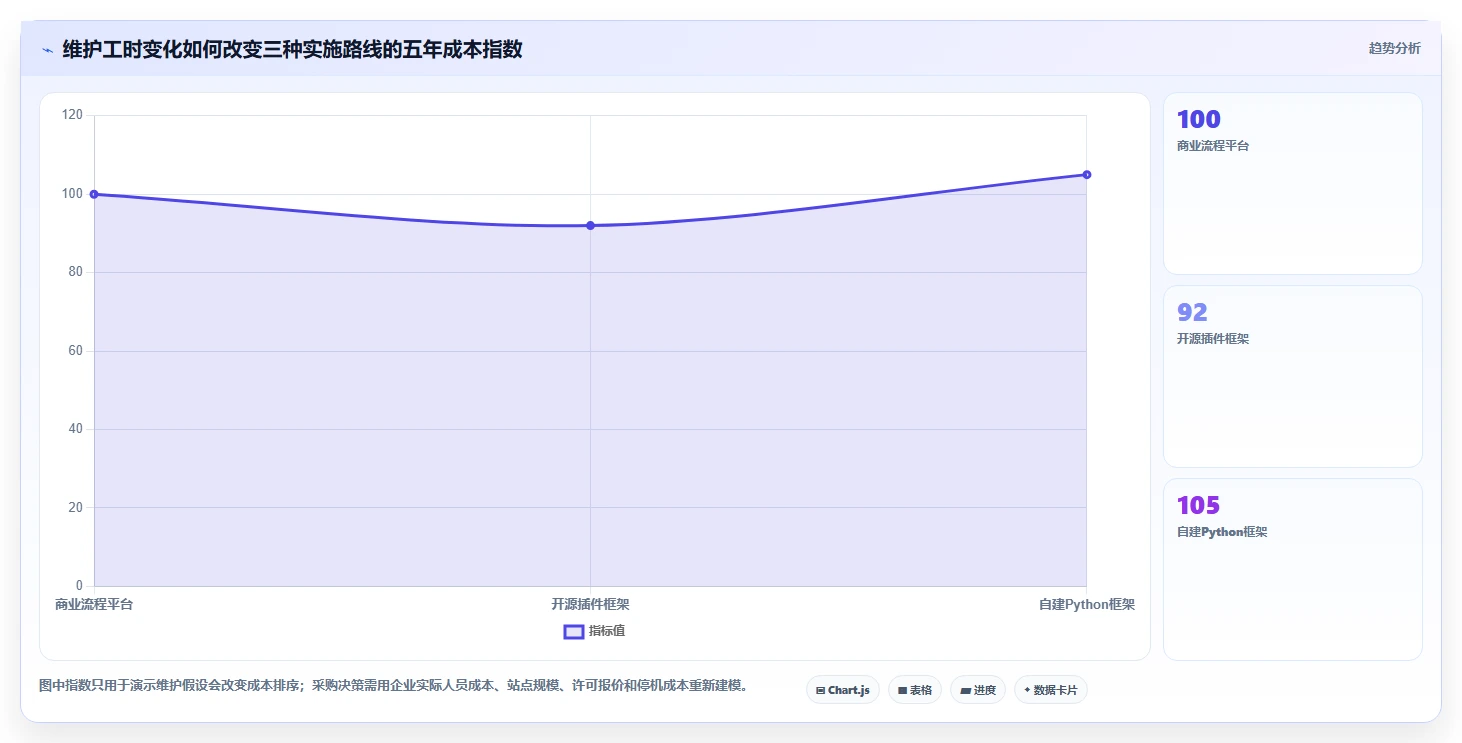Screen dimensions: 1462x743
Task: Click the y-axis value 20
Action: tap(75, 508)
